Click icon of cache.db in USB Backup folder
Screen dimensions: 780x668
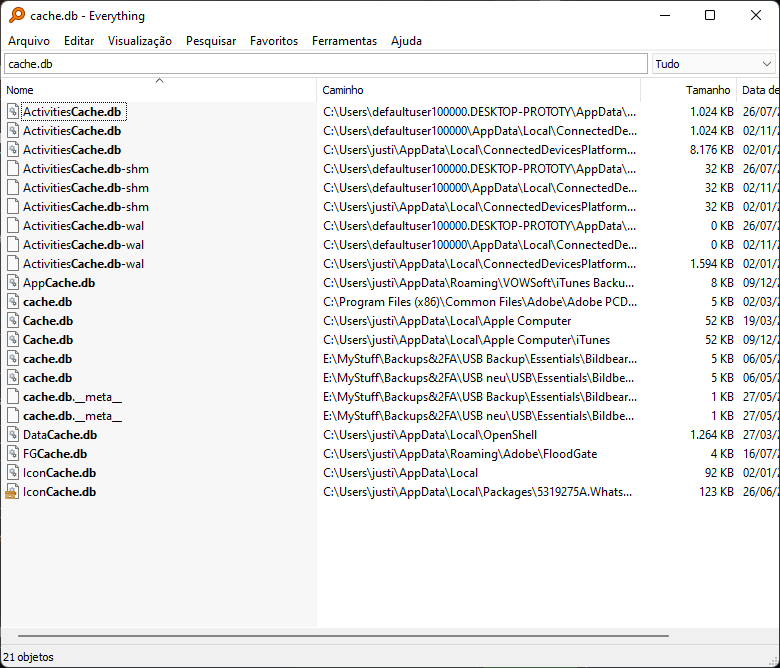click(x=13, y=359)
